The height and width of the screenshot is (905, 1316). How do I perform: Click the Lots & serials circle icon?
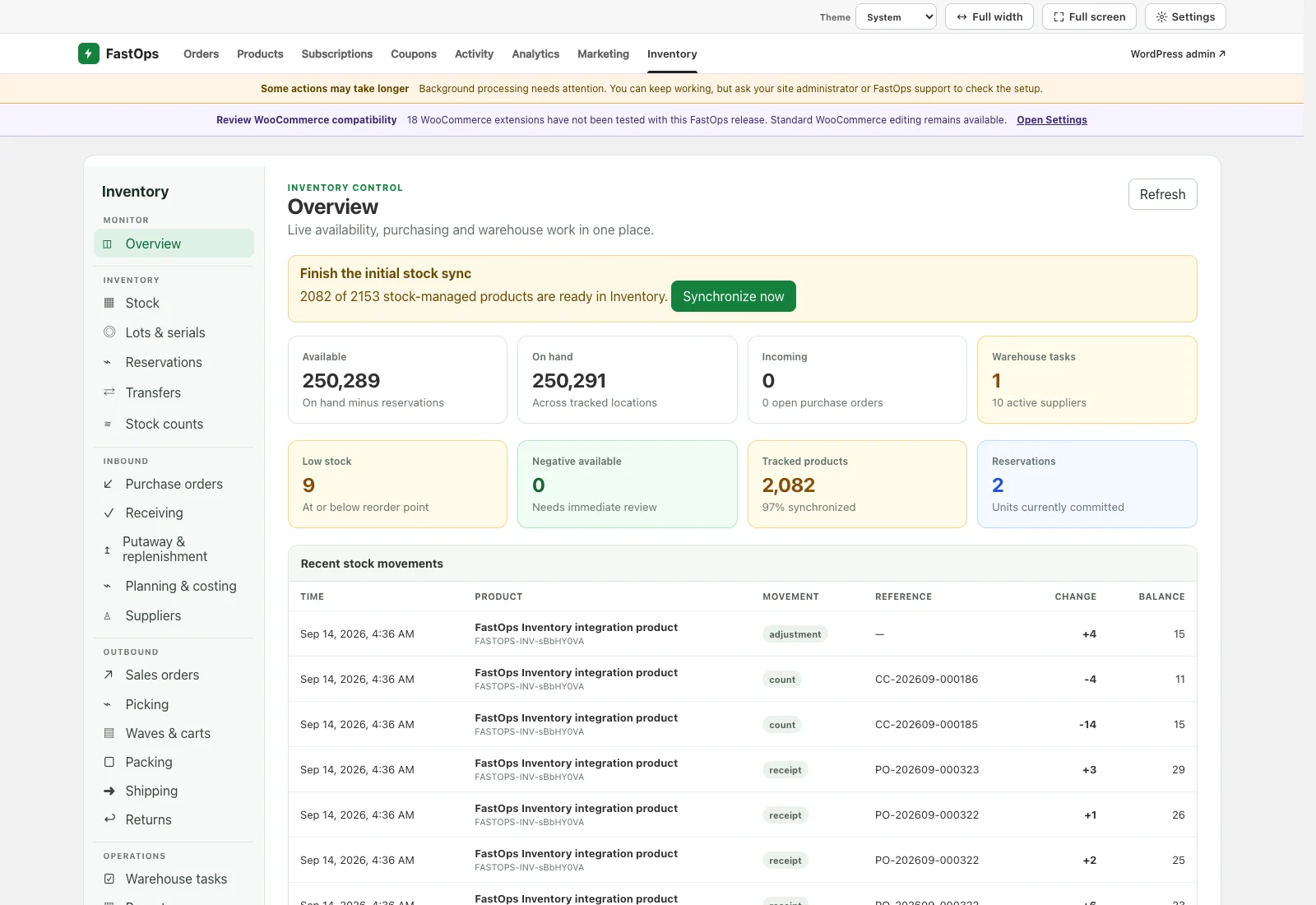click(109, 332)
